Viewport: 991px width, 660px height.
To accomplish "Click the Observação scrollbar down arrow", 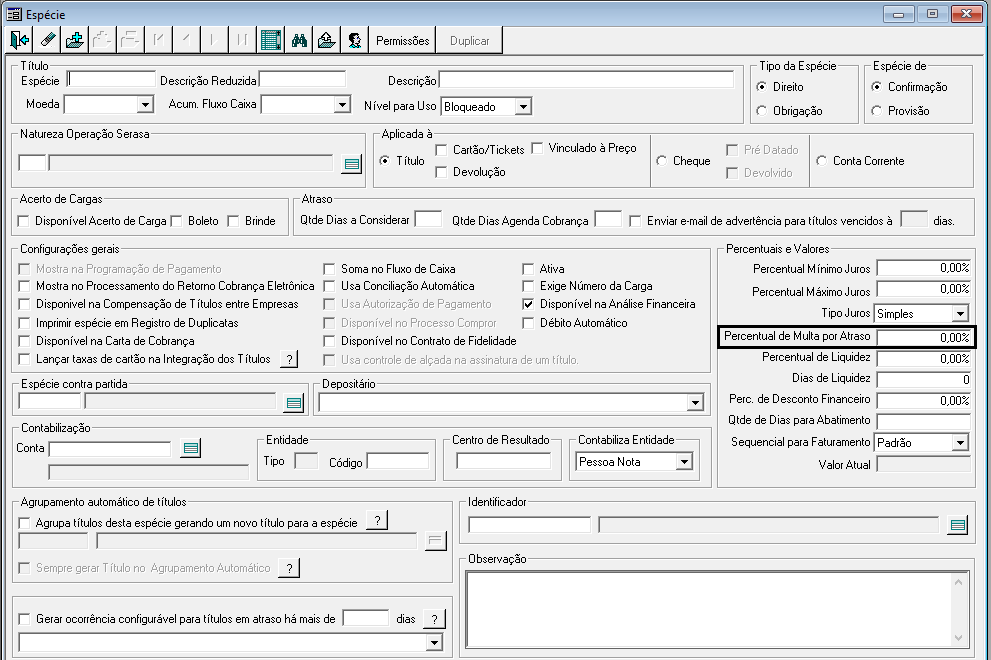I will coord(959,639).
